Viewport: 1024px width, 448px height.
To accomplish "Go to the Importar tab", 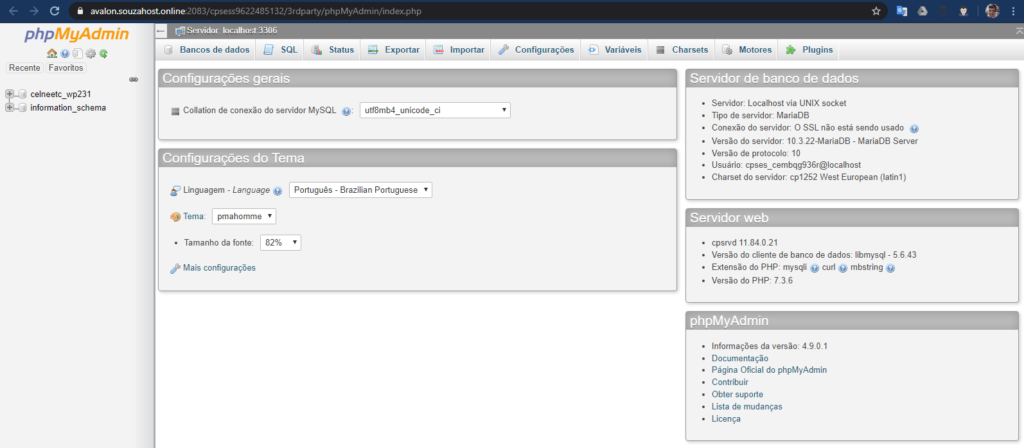I will [459, 50].
